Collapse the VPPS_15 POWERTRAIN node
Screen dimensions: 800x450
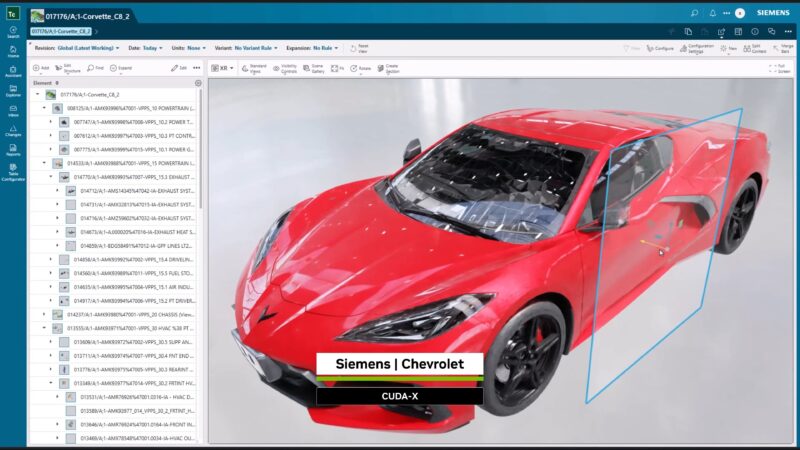(44, 163)
